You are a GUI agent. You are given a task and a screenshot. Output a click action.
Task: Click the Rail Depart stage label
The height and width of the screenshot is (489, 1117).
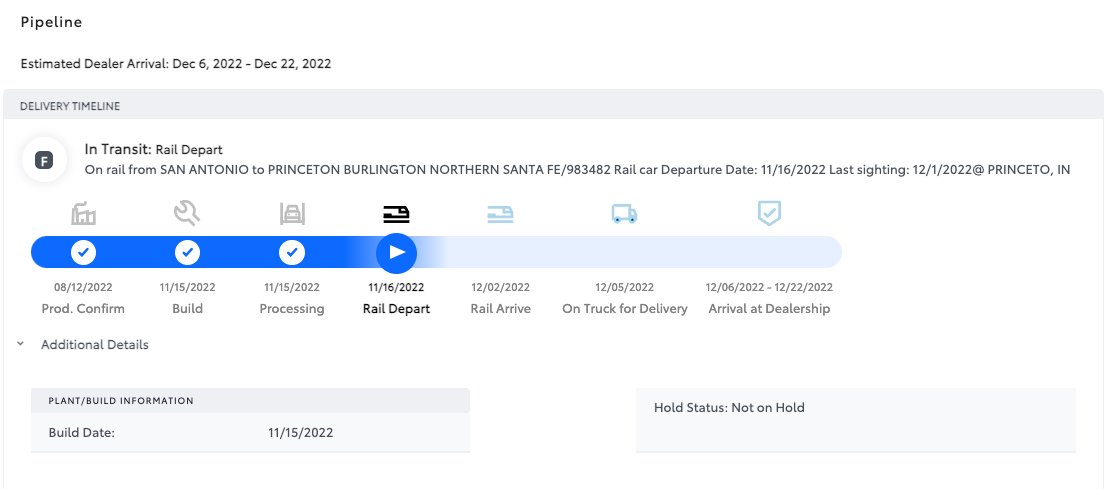(396, 309)
